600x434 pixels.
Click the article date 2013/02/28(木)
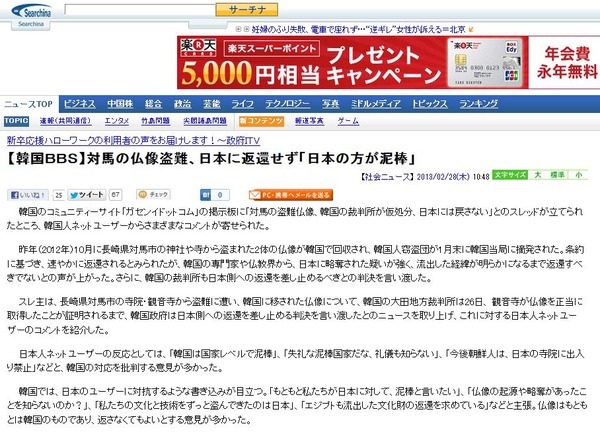[x=443, y=176]
